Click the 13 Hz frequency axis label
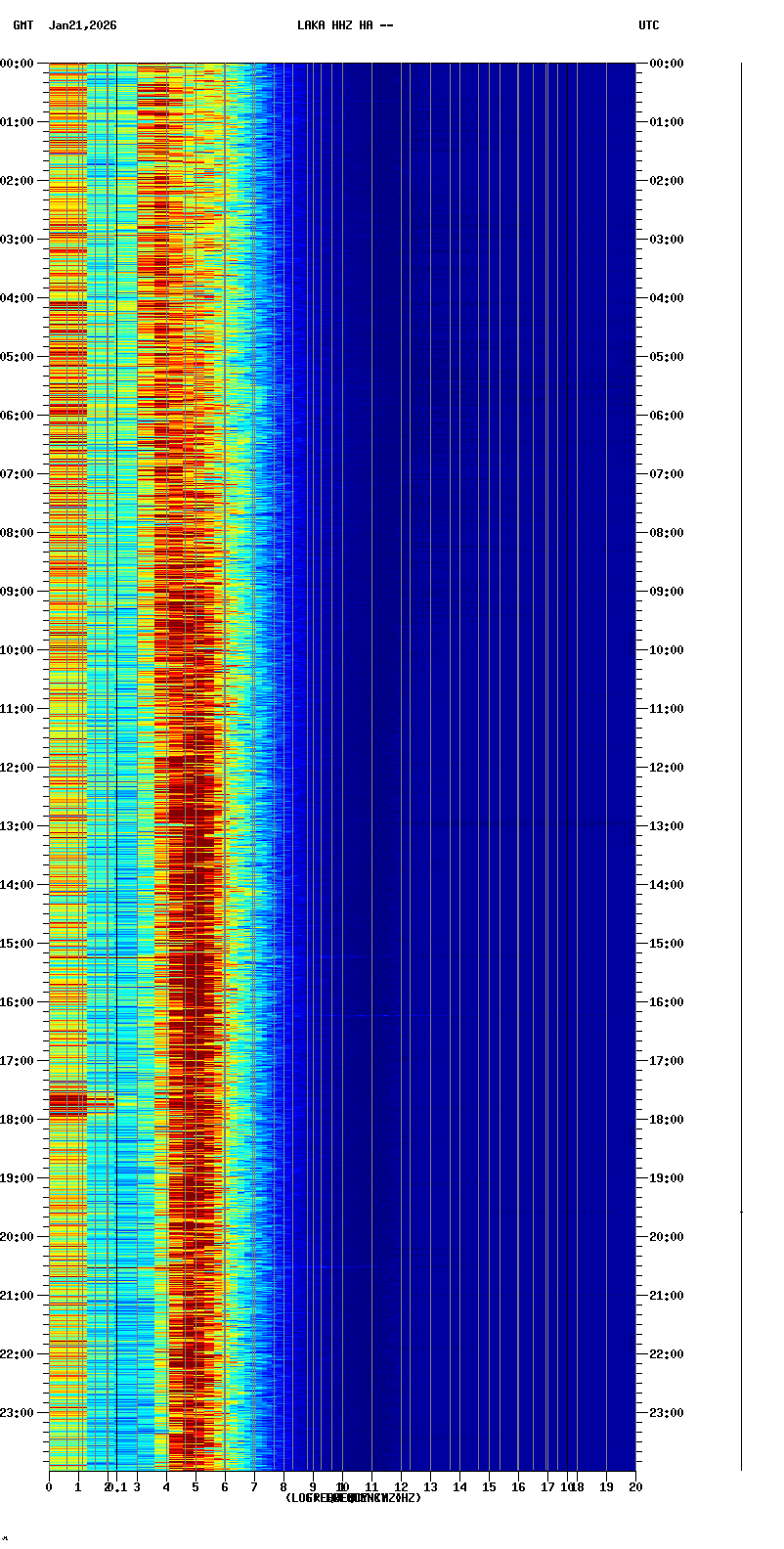The width and height of the screenshot is (784, 1549). point(430,1487)
